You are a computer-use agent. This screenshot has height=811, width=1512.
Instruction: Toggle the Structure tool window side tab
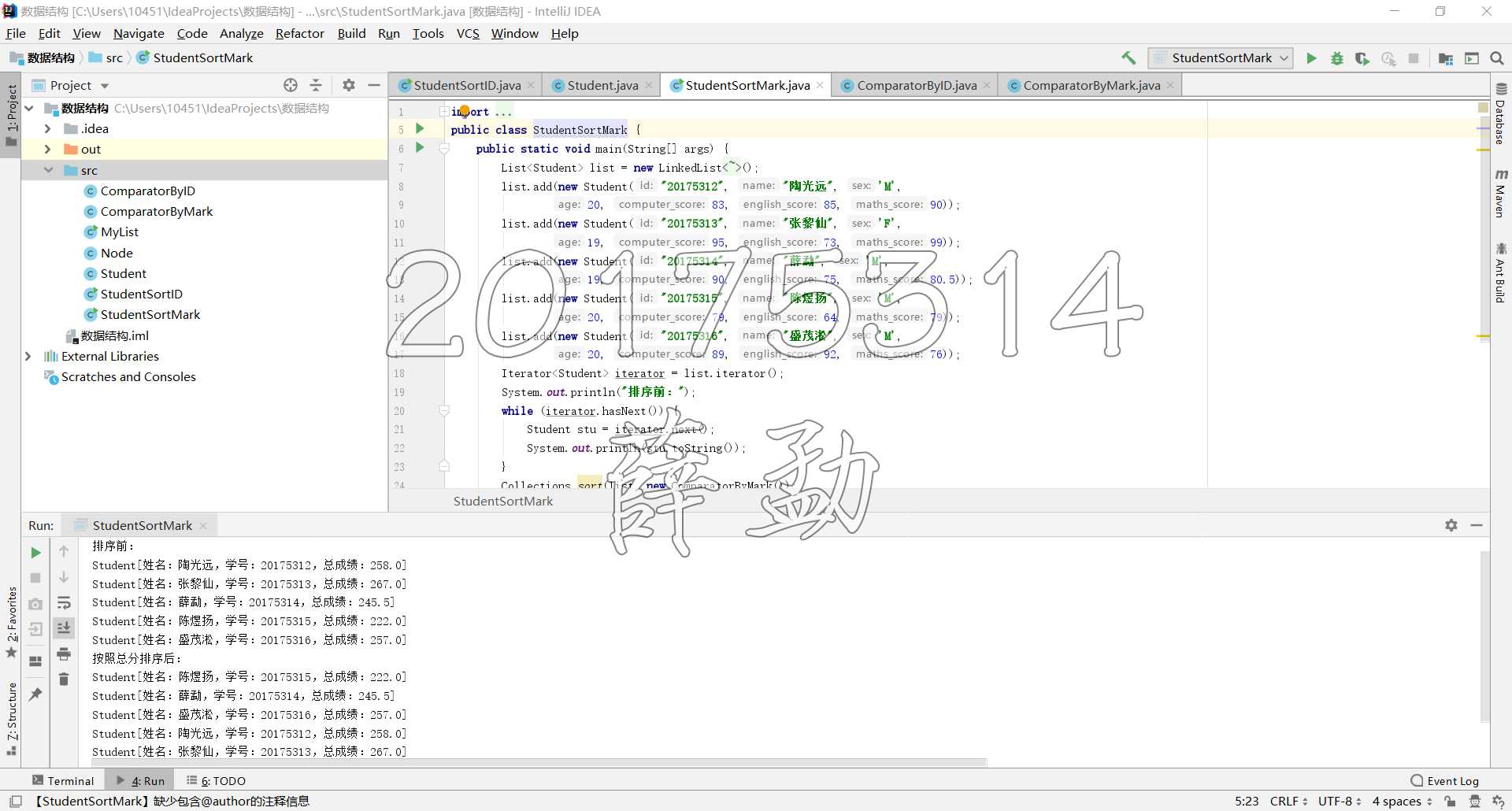11,718
